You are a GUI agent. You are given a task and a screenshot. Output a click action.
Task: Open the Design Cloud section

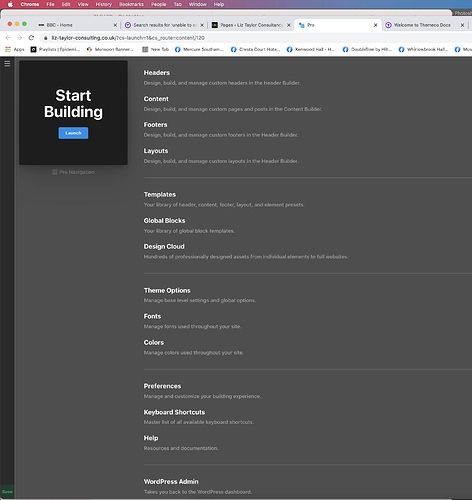pyautogui.click(x=164, y=246)
